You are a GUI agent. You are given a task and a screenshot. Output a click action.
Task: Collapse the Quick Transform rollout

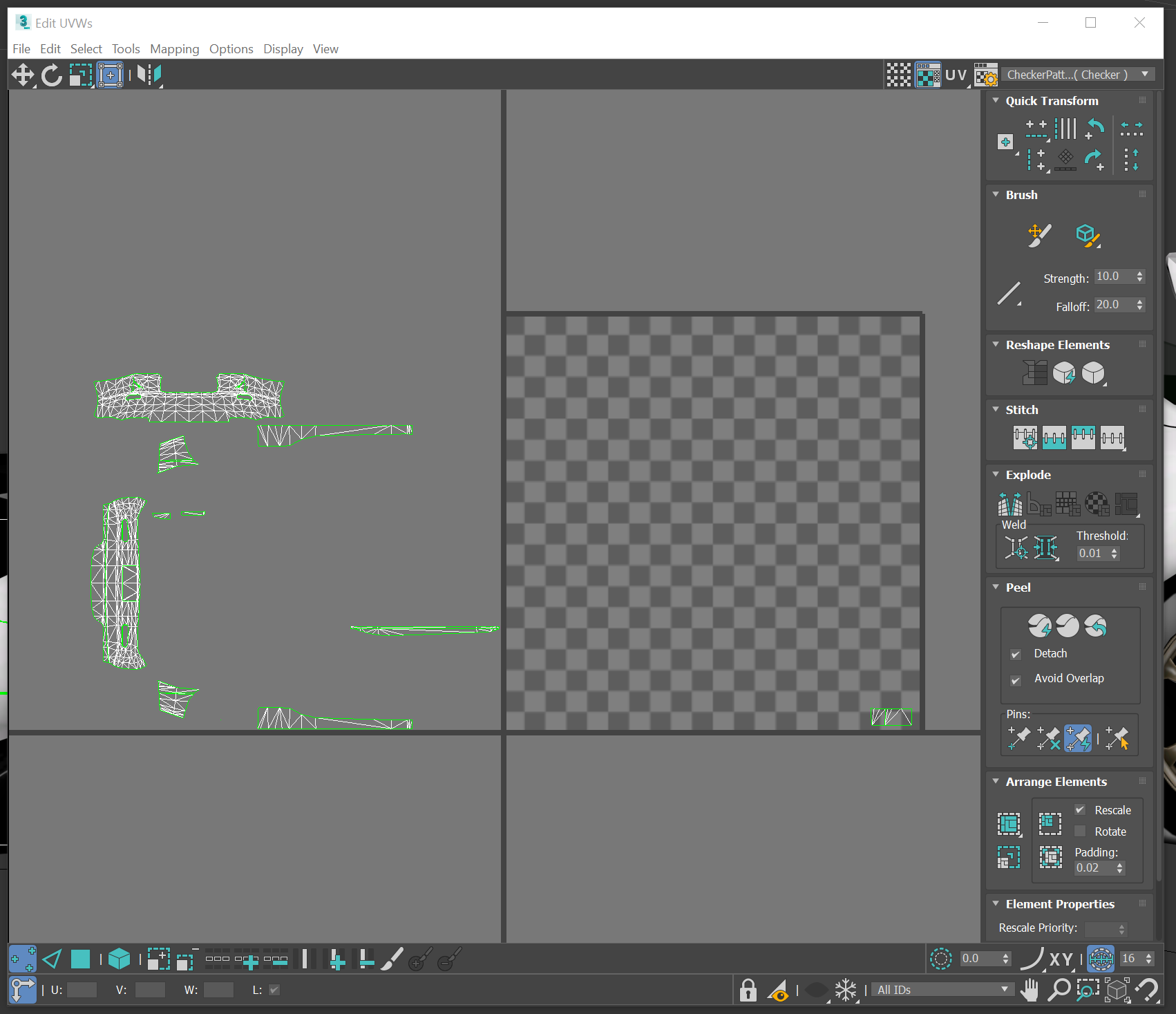tap(996, 101)
